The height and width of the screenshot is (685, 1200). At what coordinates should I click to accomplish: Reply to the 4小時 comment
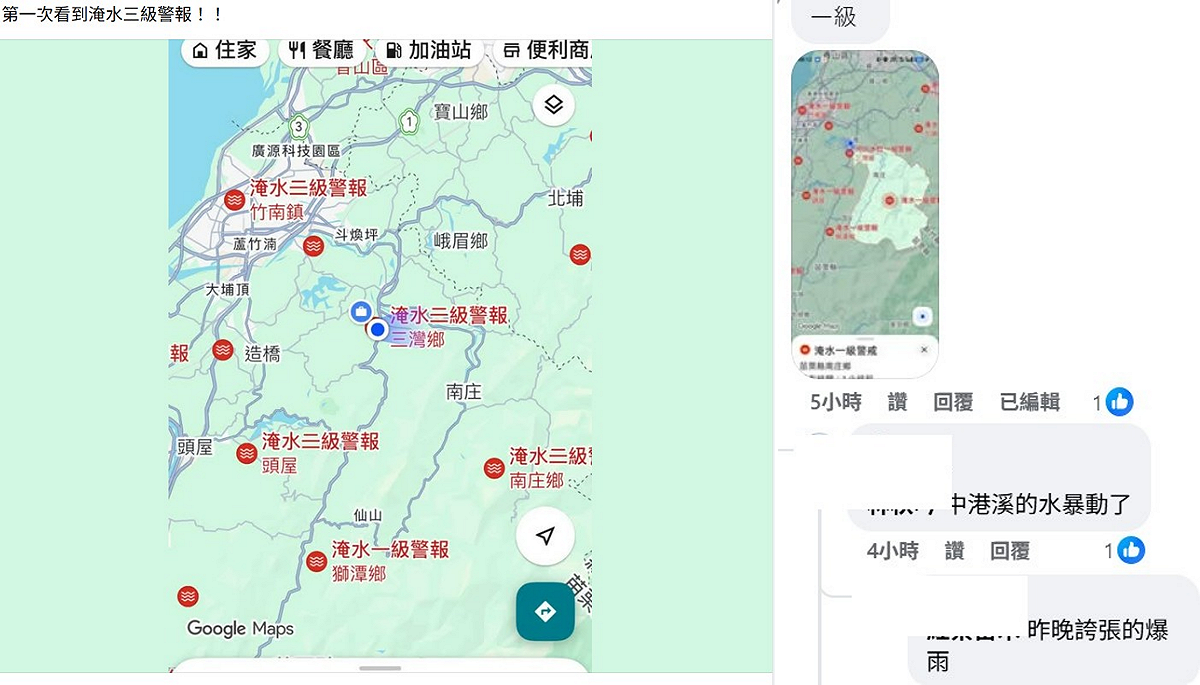coord(1010,550)
